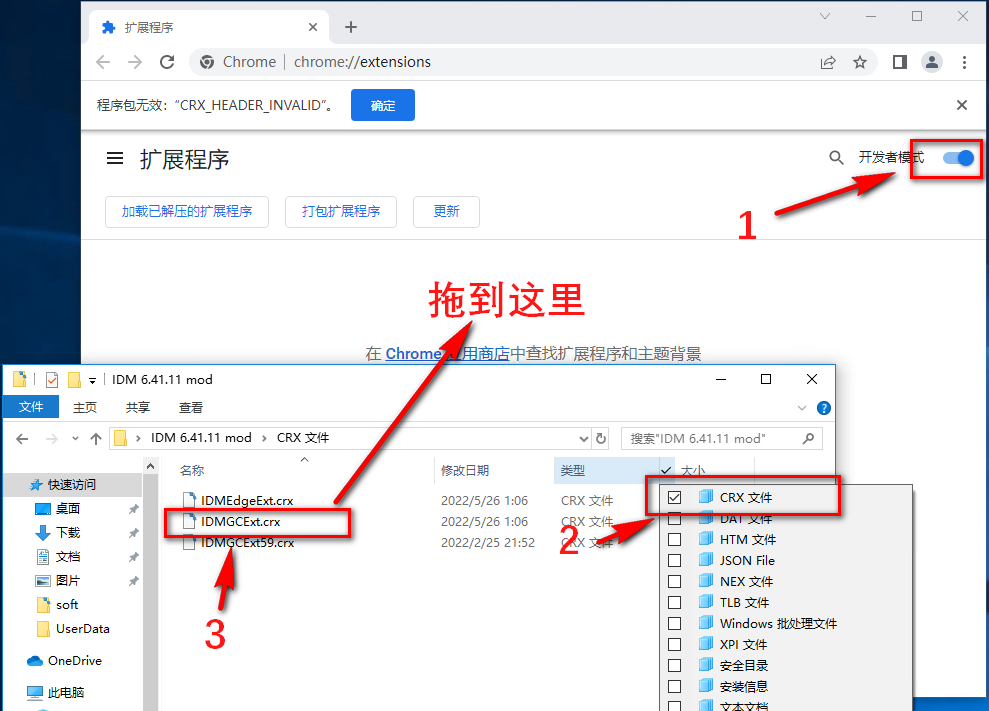Check the 安全目录 filter checkbox
Viewport: 989px width, 711px height.
pos(674,666)
